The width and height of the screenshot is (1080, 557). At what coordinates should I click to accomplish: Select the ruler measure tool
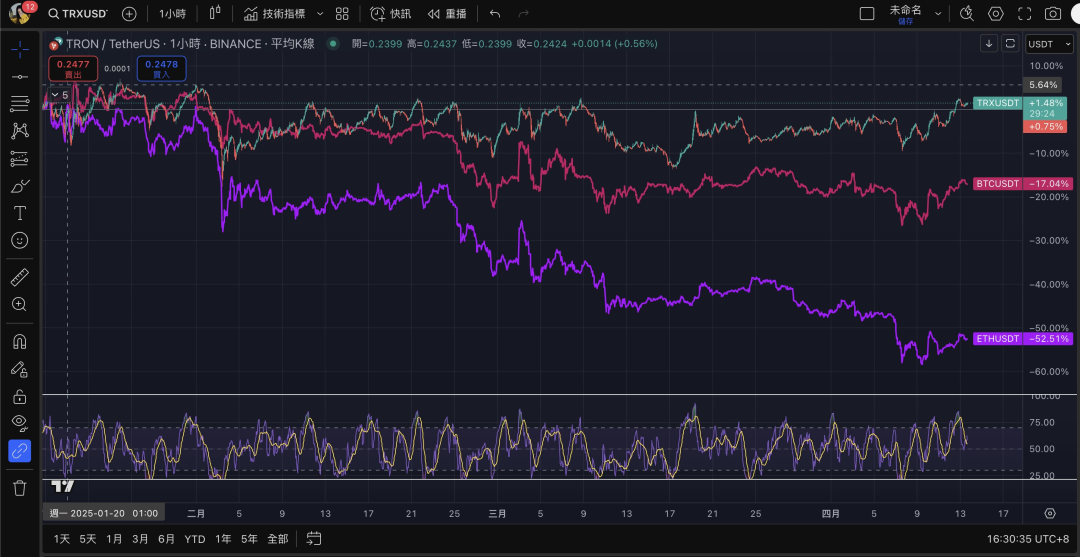pyautogui.click(x=20, y=277)
